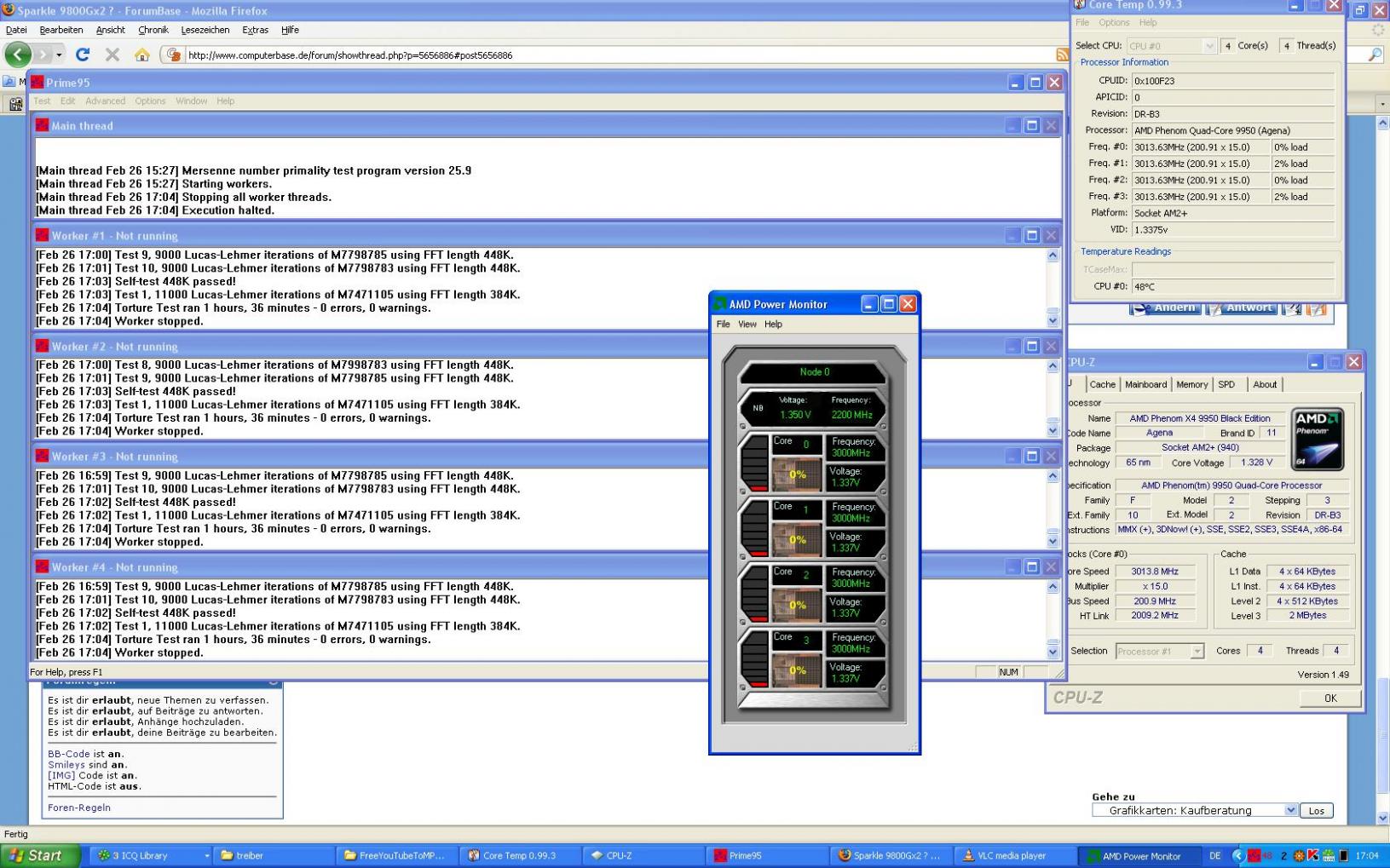Image resolution: width=1390 pixels, height=868 pixels.
Task: Open the About tab in CPU-Z
Action: (1265, 384)
